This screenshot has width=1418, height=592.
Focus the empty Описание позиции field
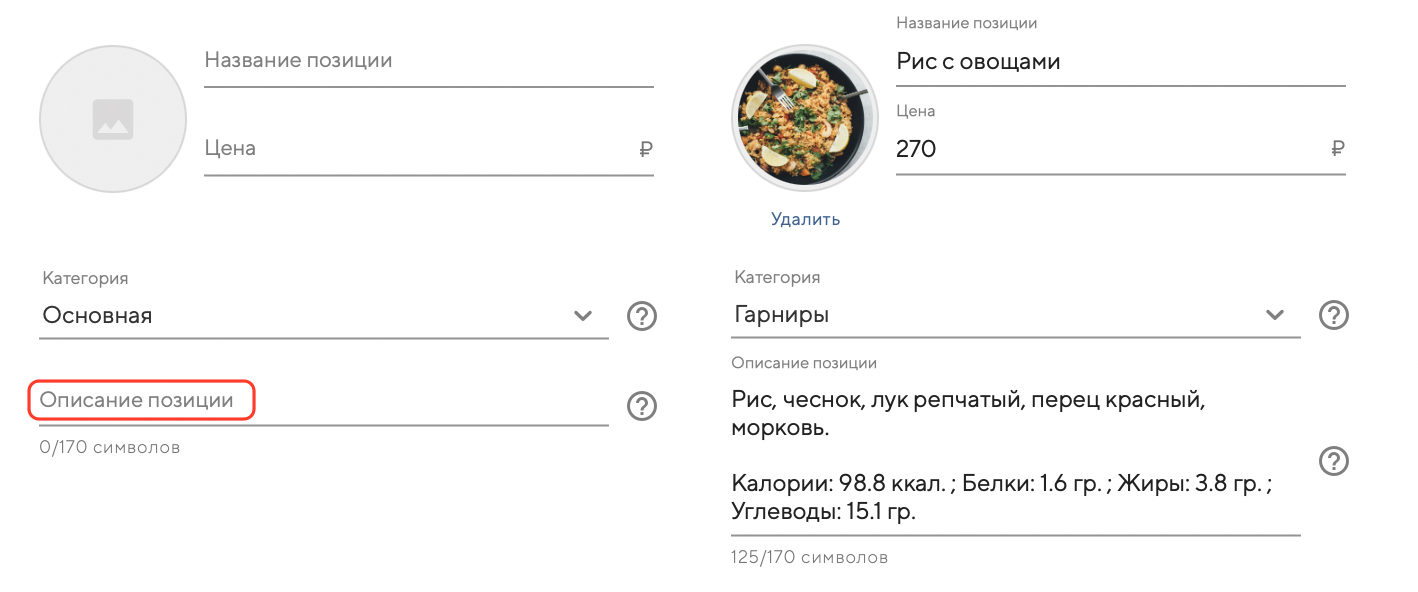[322, 402]
